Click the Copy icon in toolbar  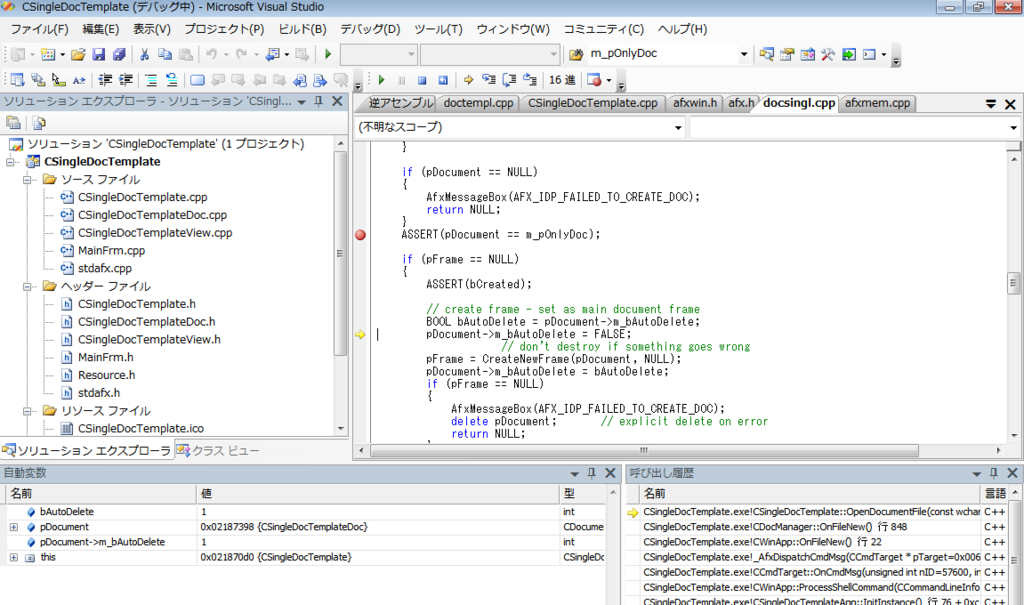(x=165, y=54)
